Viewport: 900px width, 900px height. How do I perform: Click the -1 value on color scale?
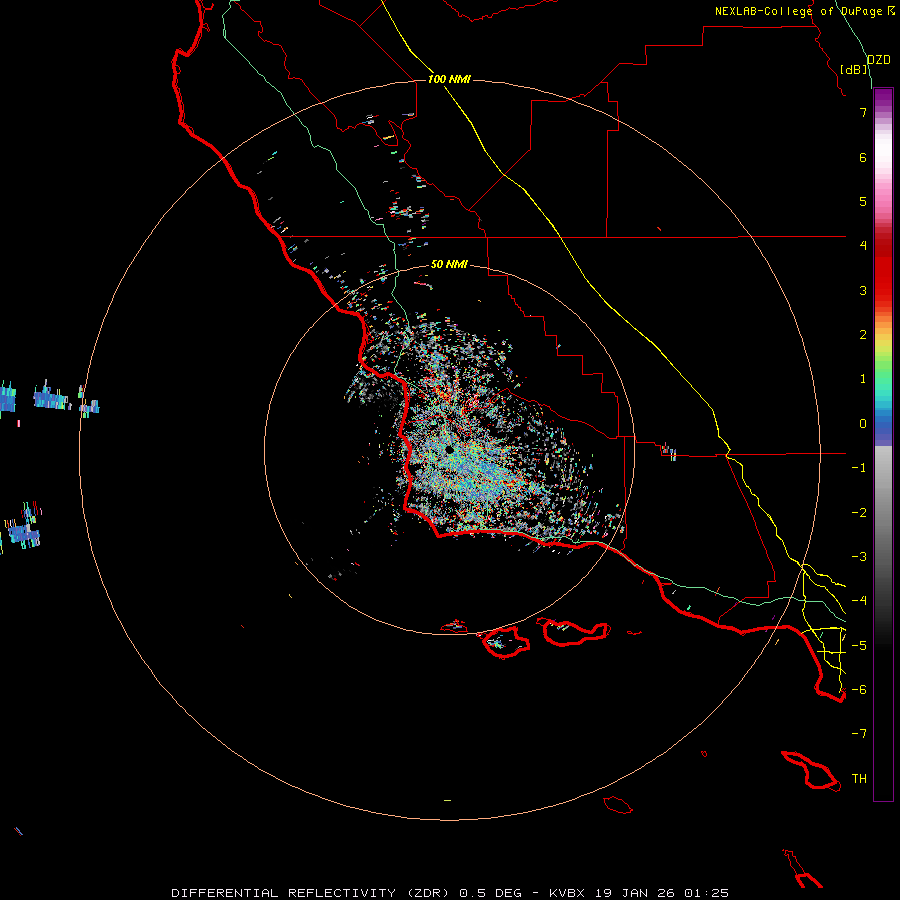click(859, 468)
